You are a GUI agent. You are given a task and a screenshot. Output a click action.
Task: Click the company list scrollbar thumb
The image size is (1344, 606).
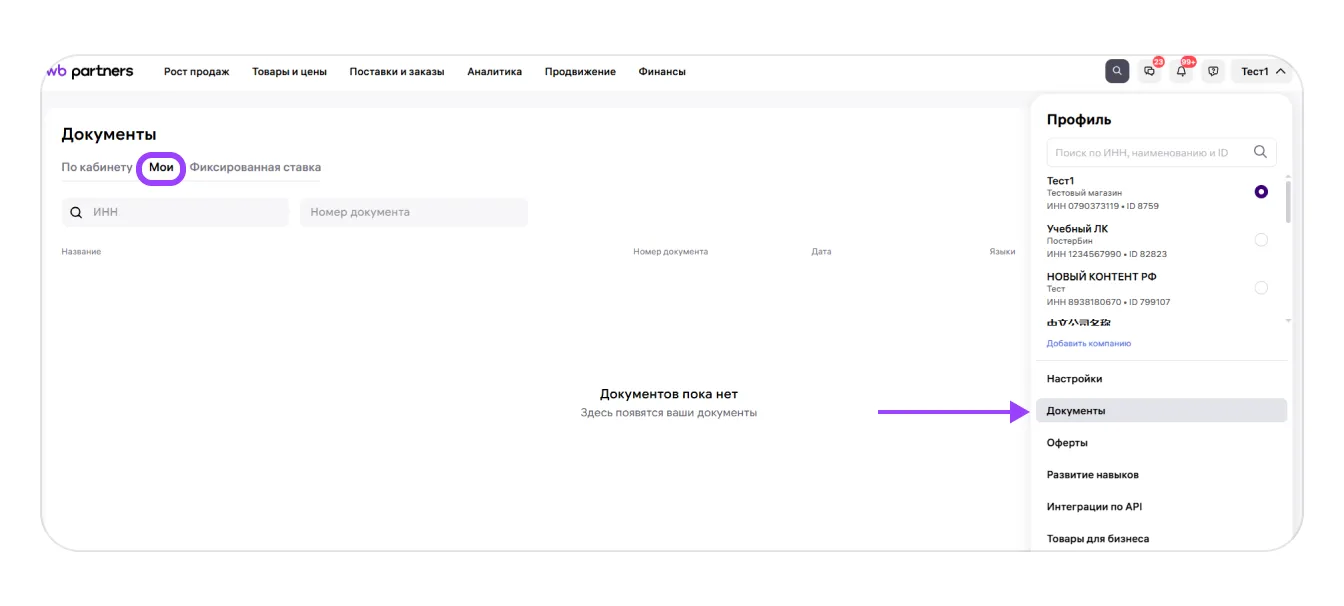coord(1287,201)
